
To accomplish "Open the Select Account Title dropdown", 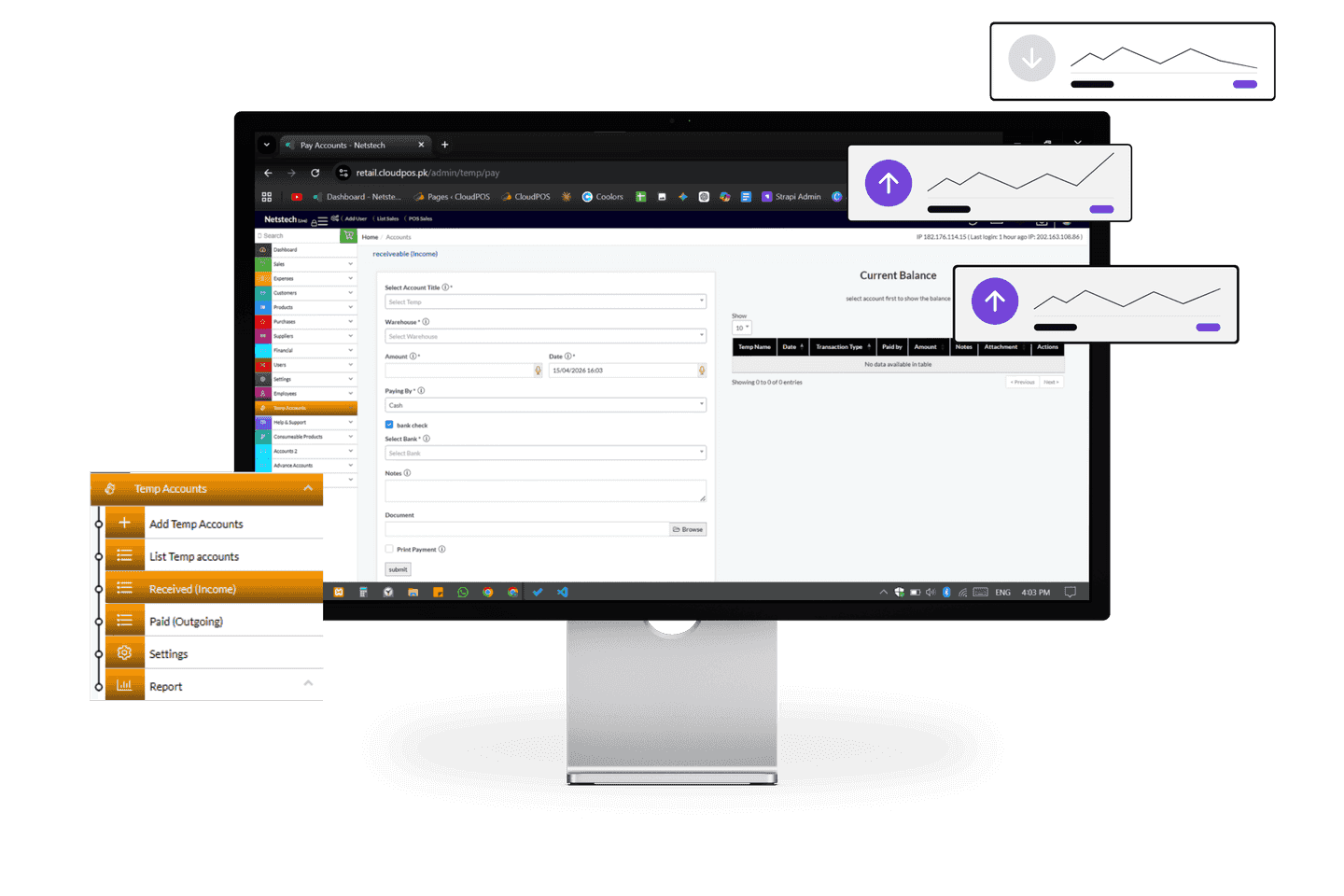I will [546, 301].
